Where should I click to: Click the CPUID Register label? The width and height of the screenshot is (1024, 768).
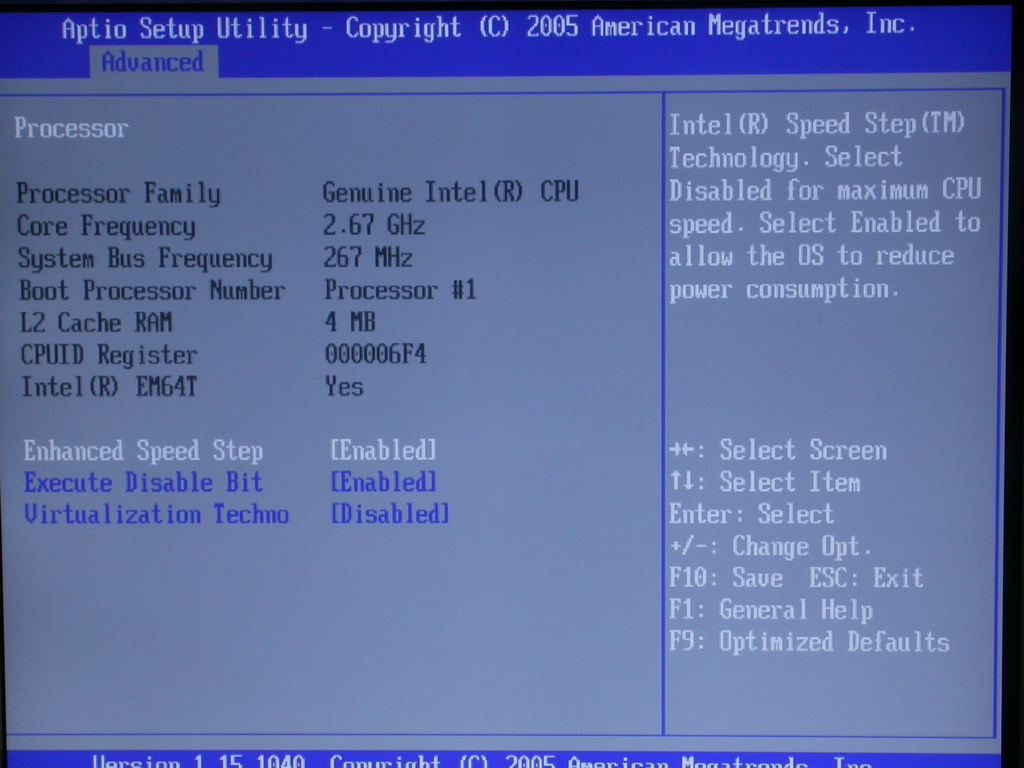coord(108,355)
